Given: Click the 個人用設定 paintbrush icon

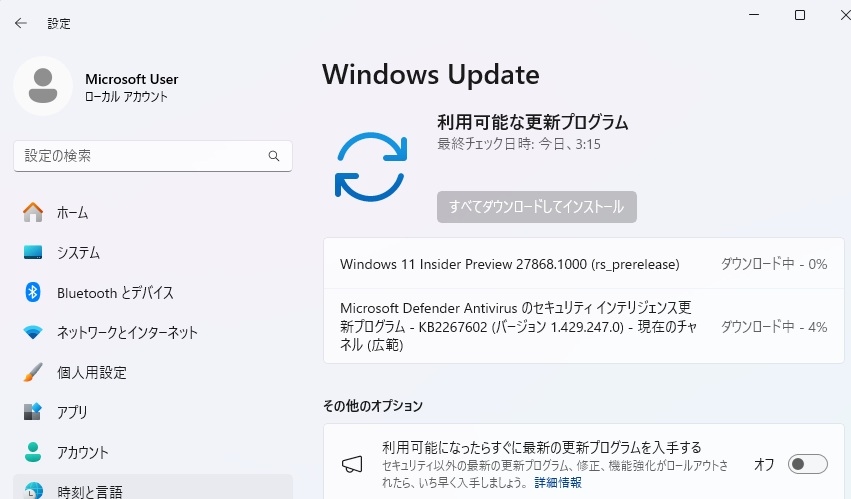Looking at the screenshot, I should 33,372.
